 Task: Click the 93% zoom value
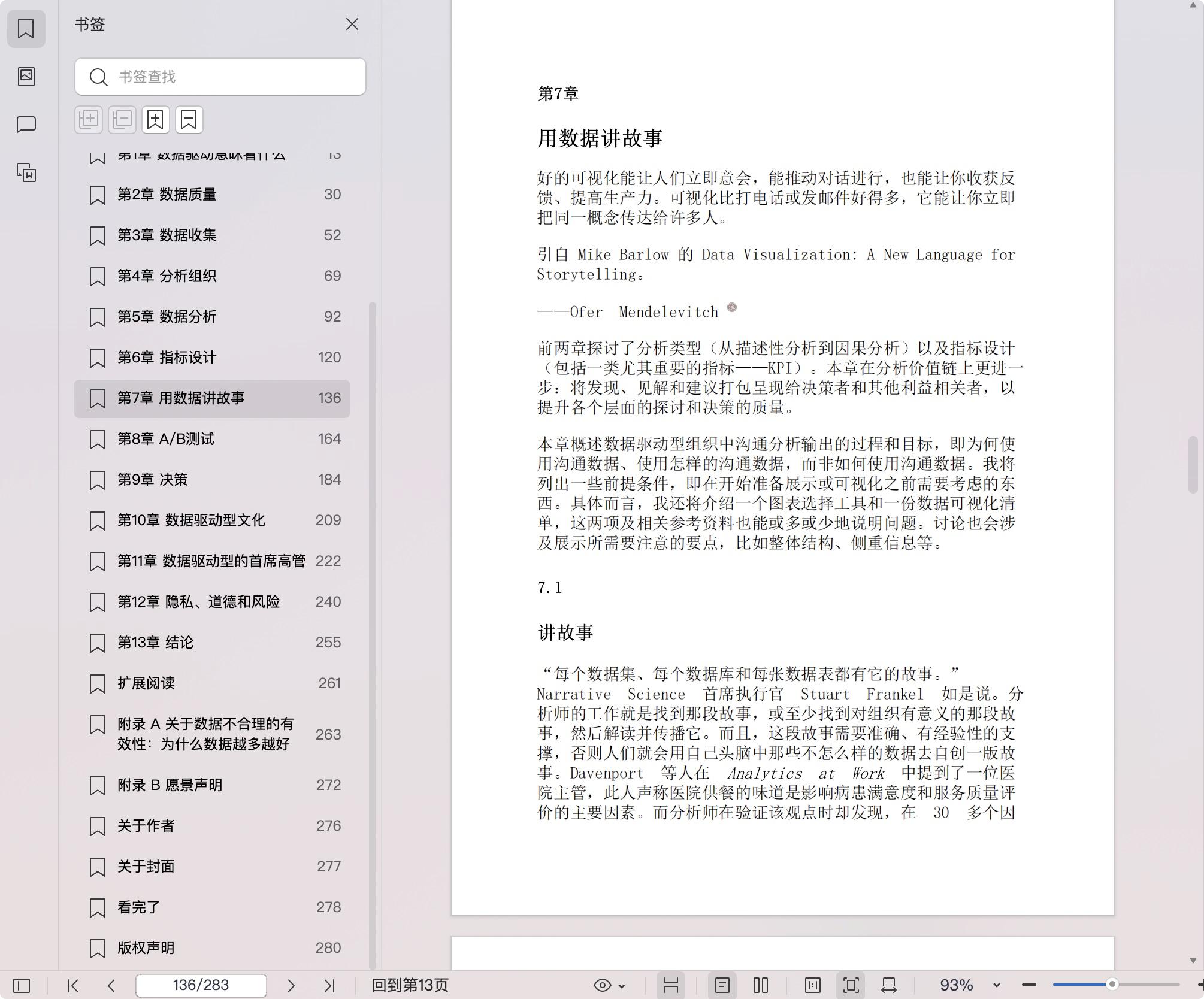coord(956,985)
